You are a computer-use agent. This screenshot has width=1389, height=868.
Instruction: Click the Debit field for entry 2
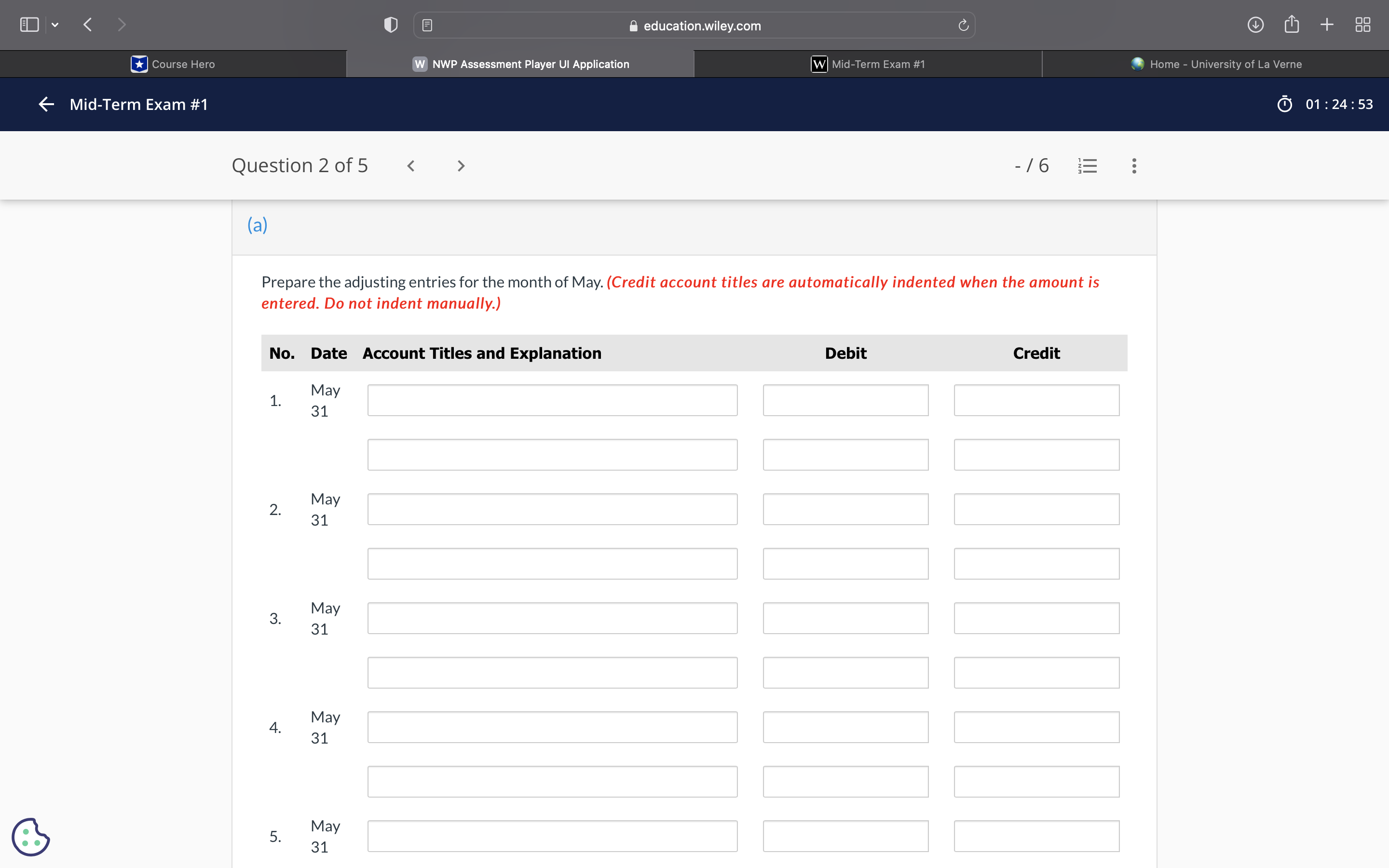845,509
